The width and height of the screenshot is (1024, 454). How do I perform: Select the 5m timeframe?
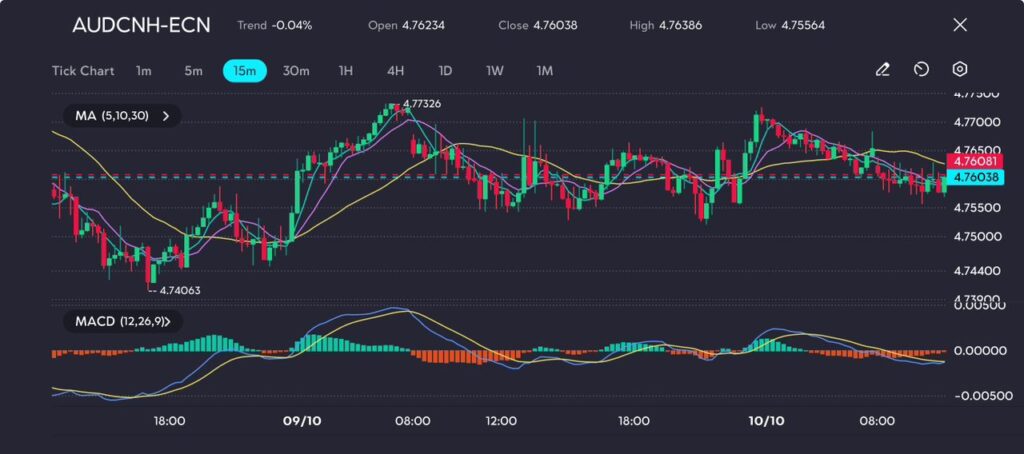pos(193,71)
